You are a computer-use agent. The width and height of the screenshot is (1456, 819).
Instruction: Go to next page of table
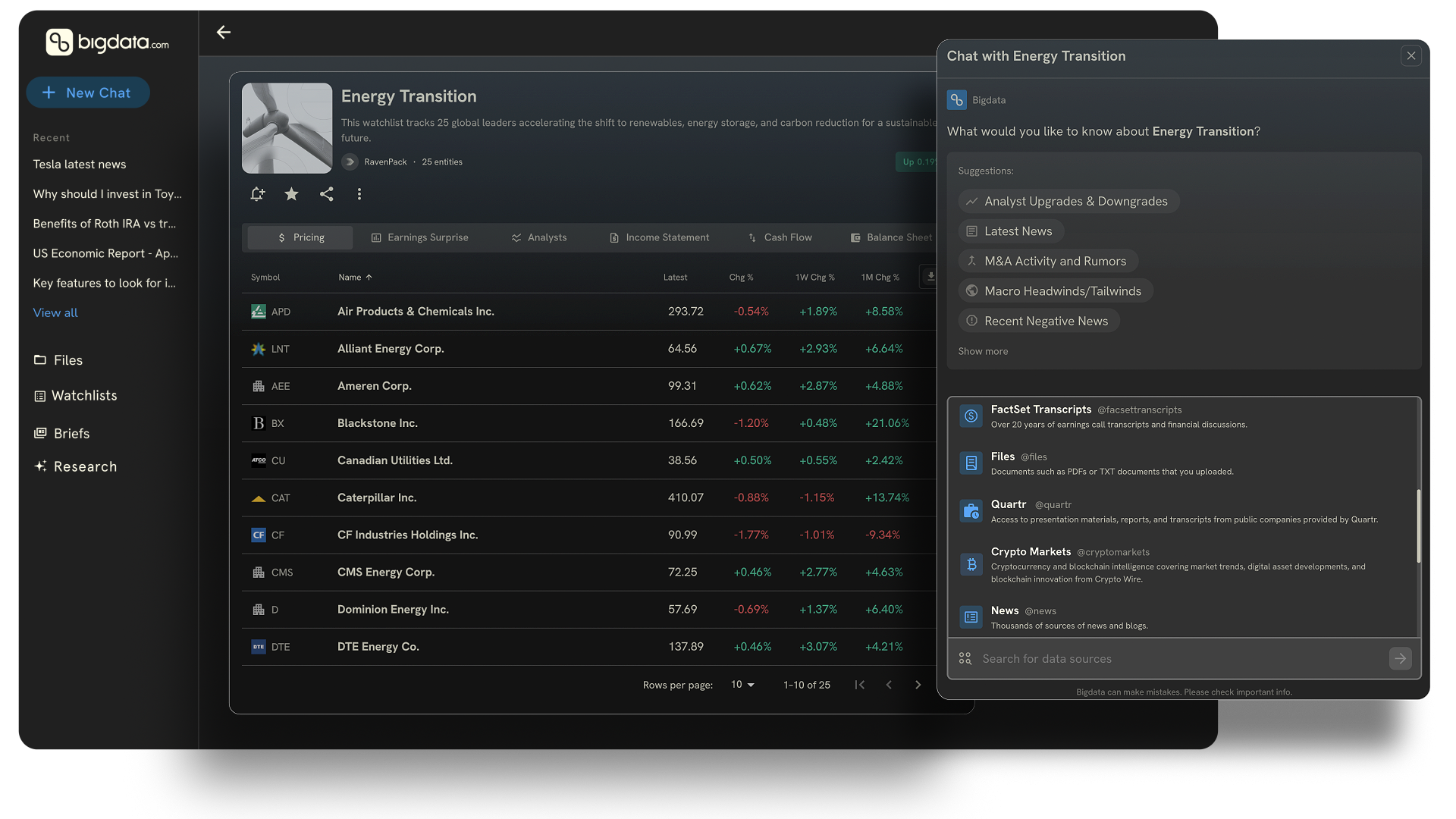coord(918,685)
